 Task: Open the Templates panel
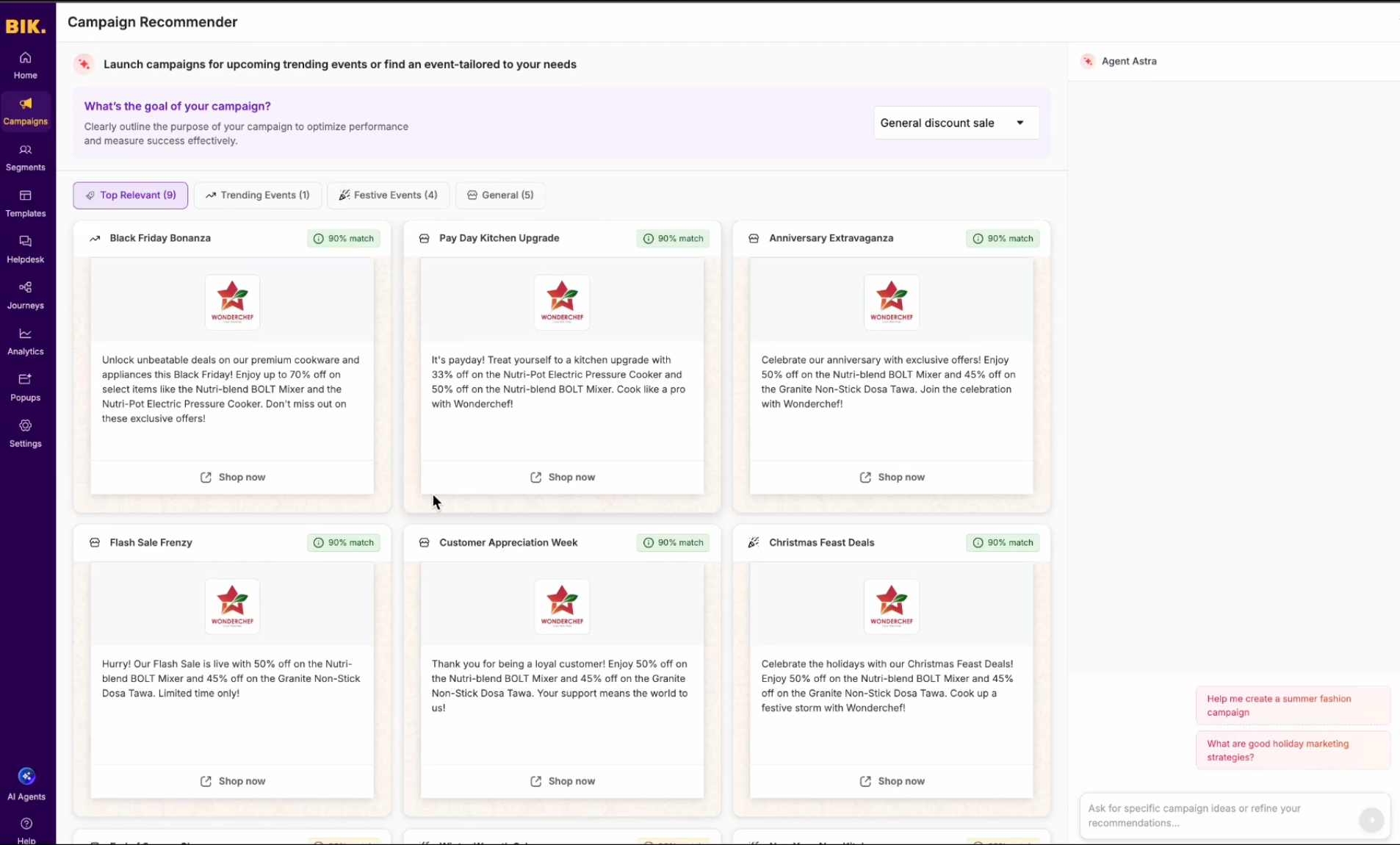click(25, 203)
